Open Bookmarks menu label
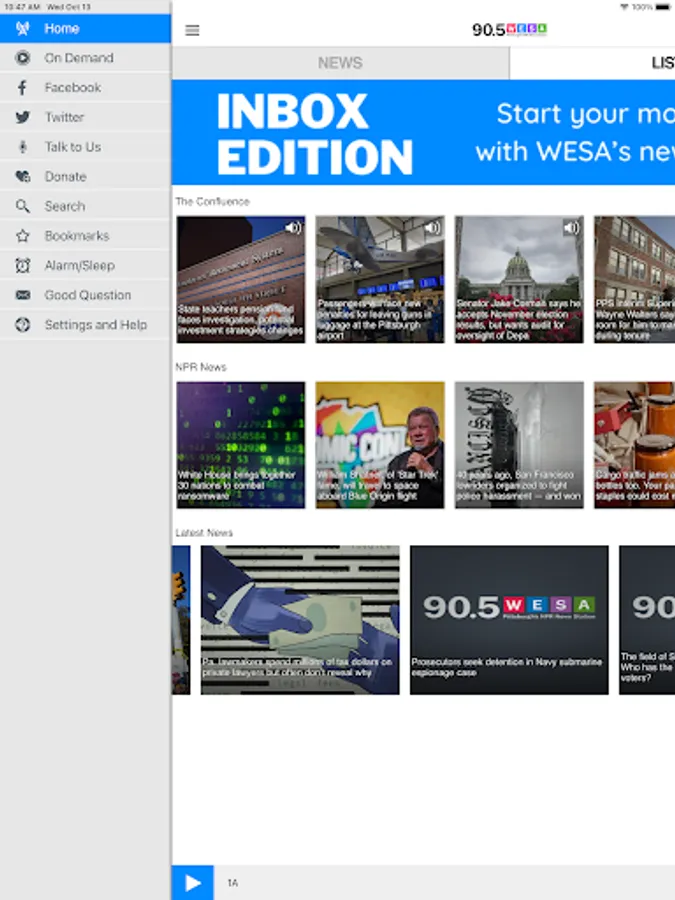This screenshot has width=675, height=900. coord(77,236)
